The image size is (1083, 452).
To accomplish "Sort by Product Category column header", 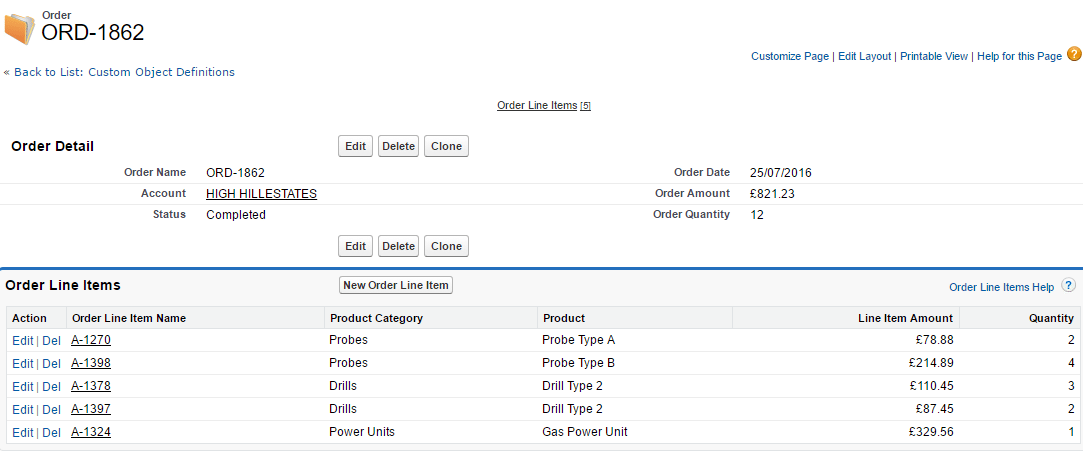I will click(376, 318).
